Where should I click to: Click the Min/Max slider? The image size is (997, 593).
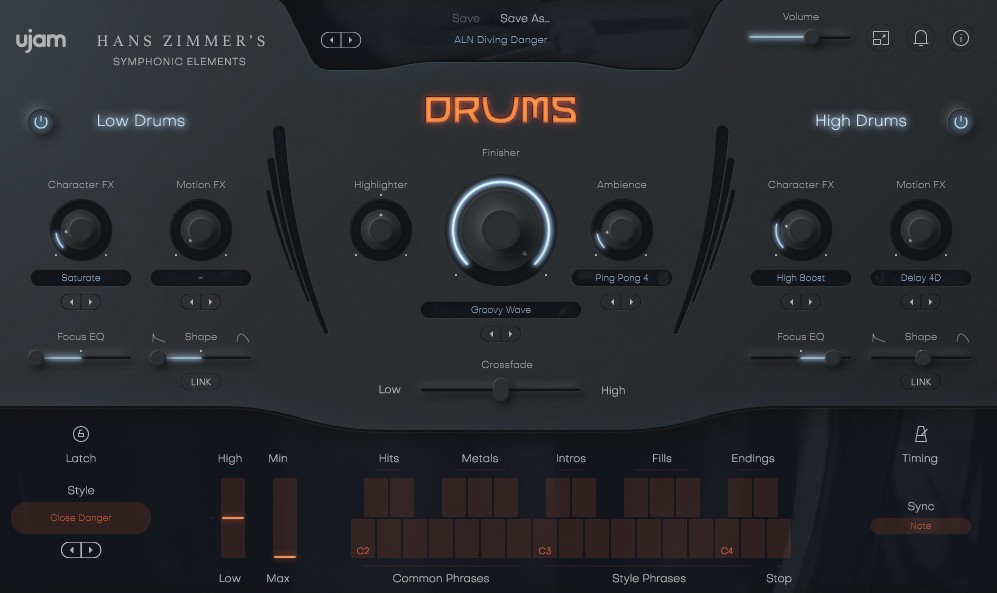[x=285, y=518]
